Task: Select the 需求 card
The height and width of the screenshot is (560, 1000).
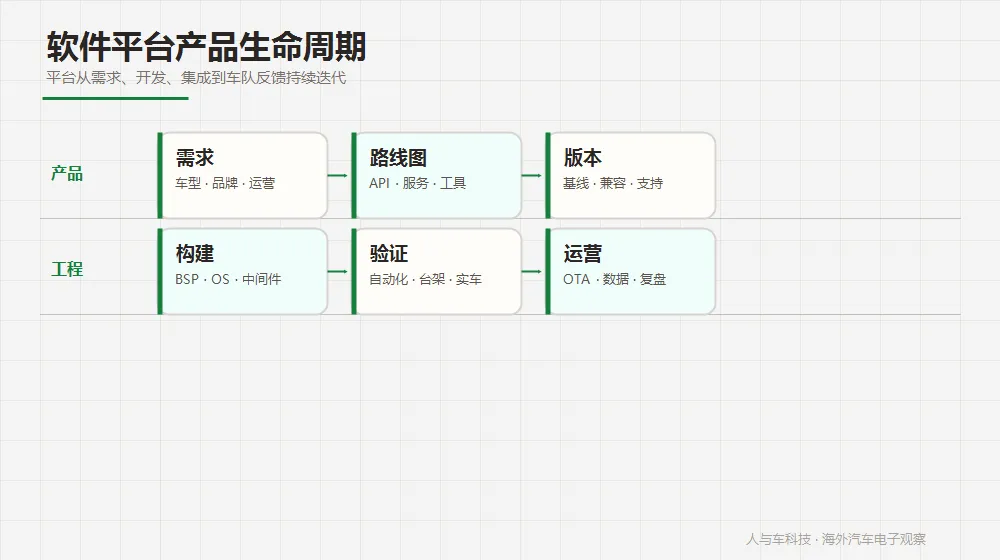Action: pyautogui.click(x=243, y=175)
